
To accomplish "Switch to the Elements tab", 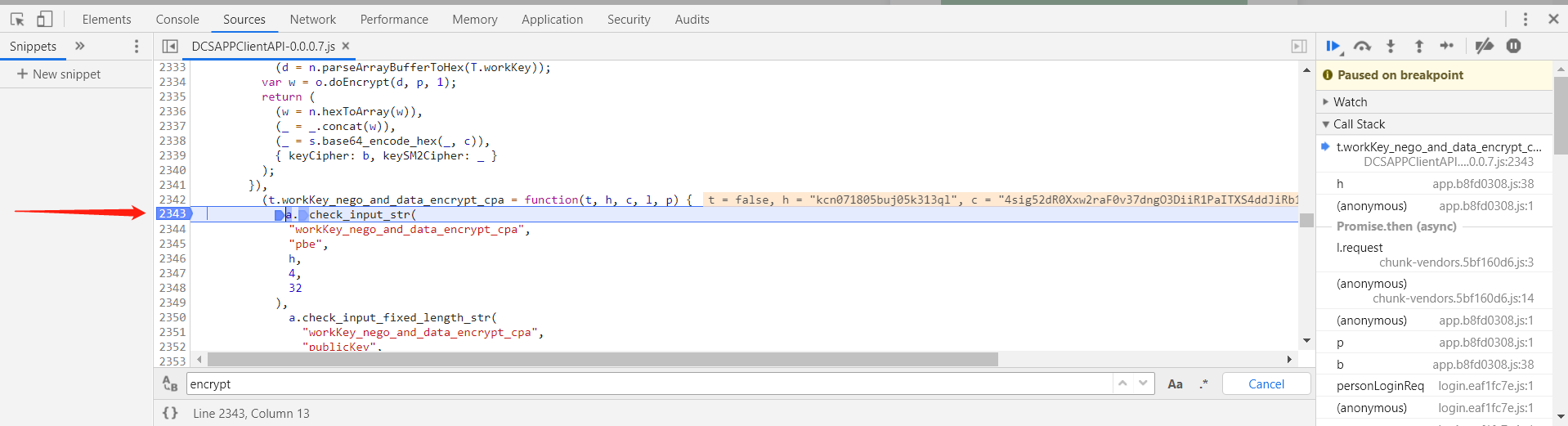I will (x=106, y=19).
